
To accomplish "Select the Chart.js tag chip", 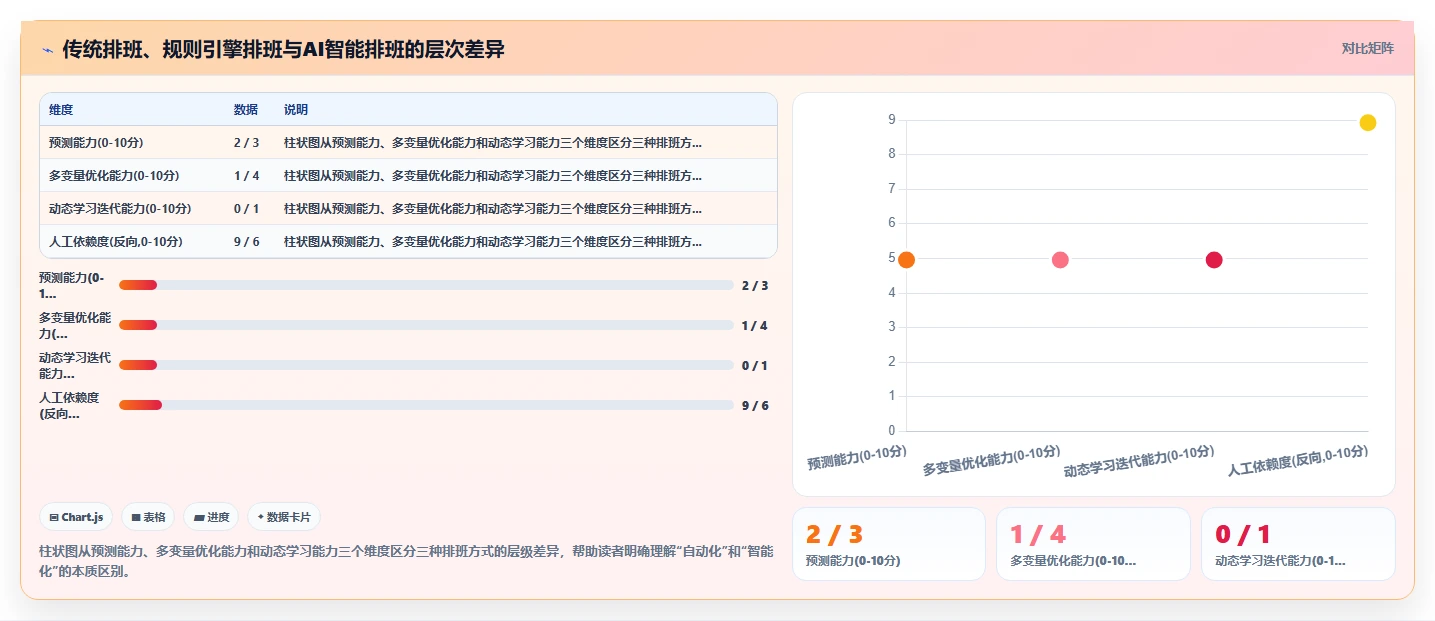I will [x=76, y=517].
